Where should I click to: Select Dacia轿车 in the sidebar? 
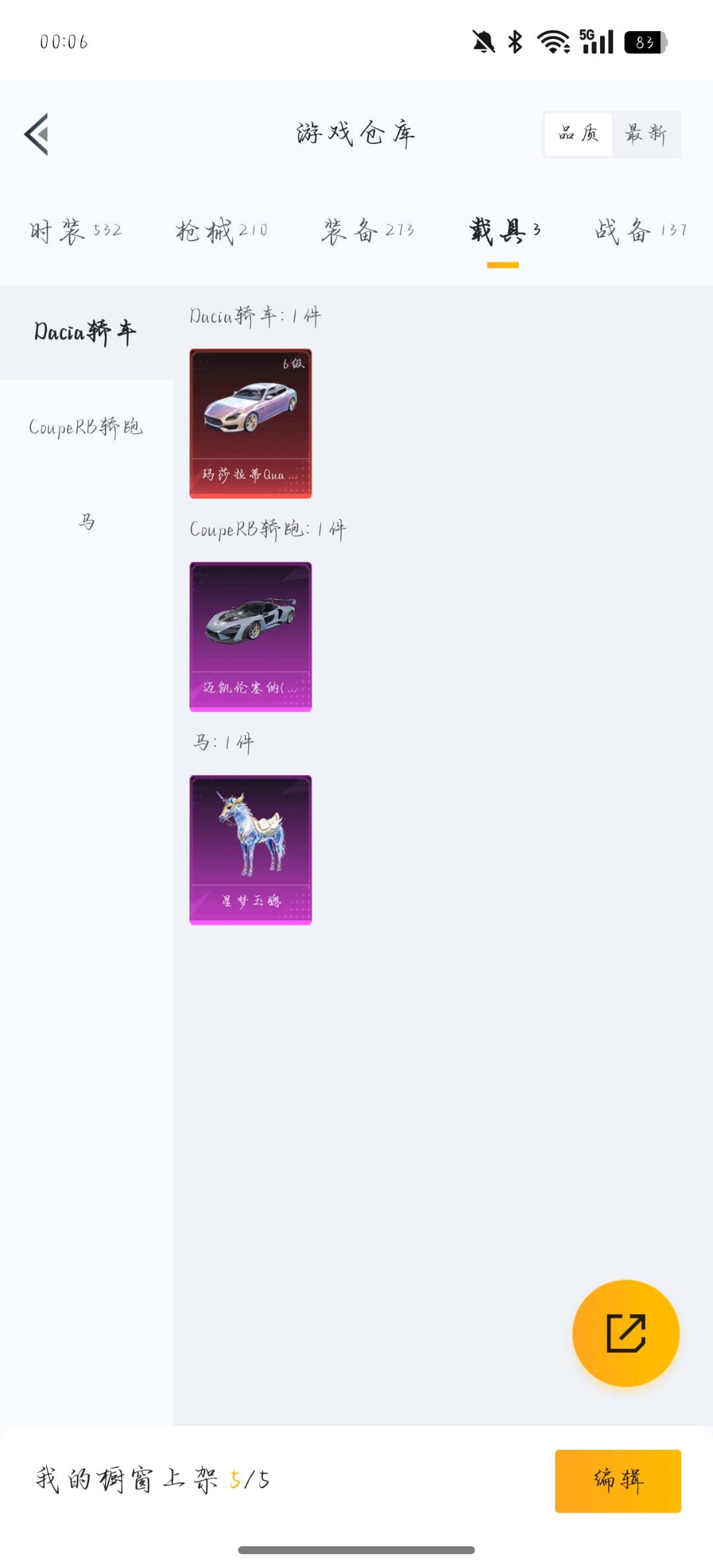tap(86, 333)
